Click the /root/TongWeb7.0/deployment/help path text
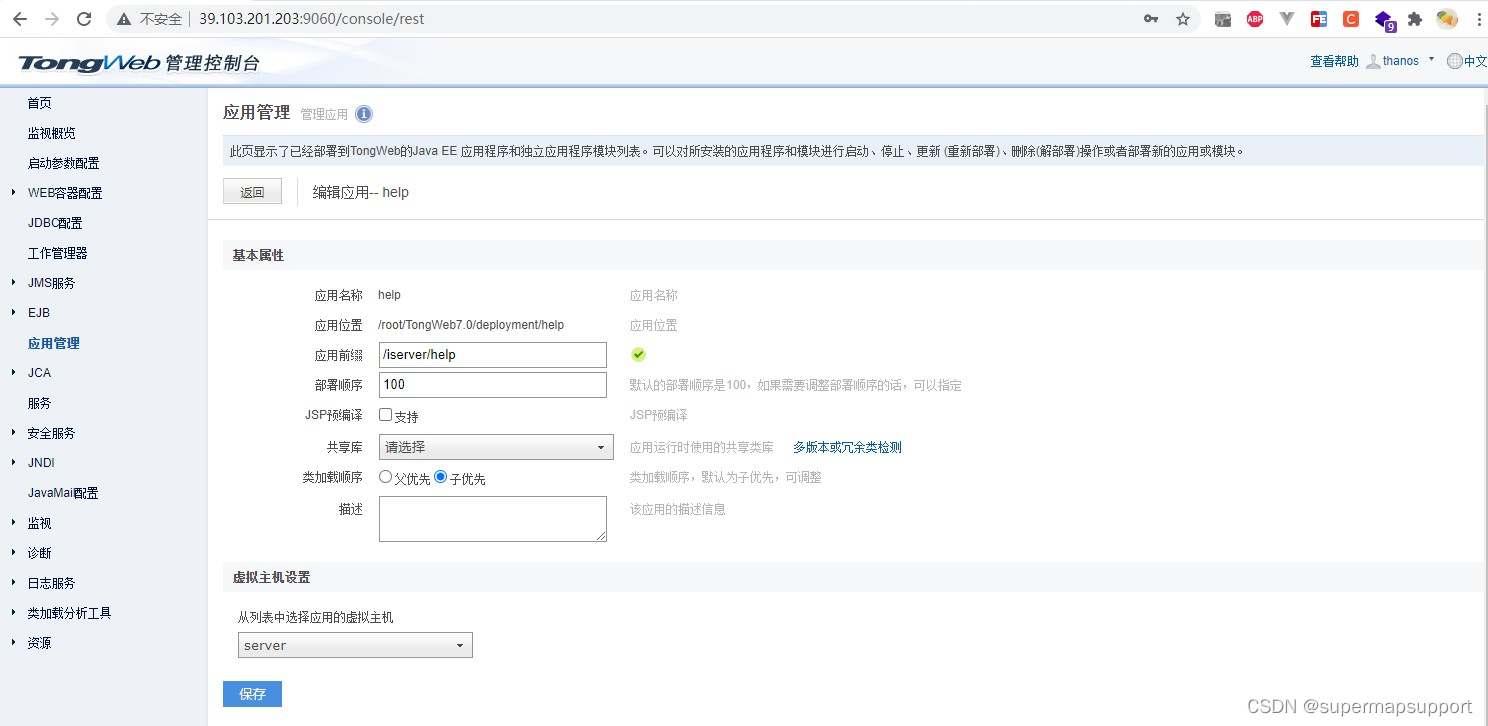Viewport: 1488px width, 726px height. tap(471, 325)
